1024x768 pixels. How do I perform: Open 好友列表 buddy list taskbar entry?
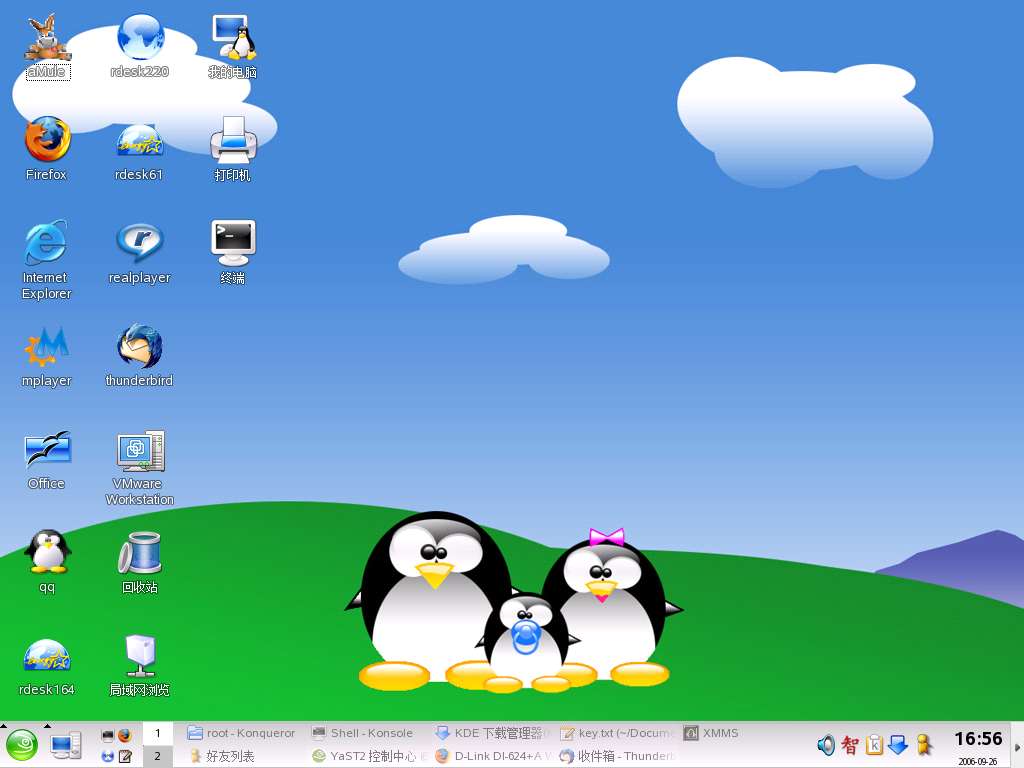242,756
